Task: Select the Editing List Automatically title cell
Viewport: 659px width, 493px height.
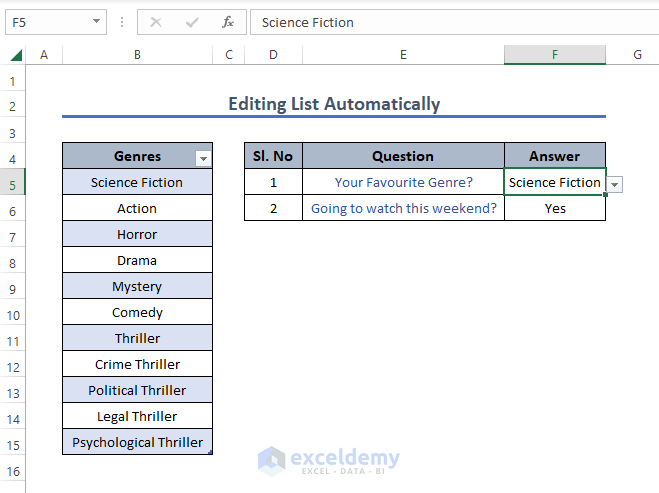Action: tap(334, 104)
